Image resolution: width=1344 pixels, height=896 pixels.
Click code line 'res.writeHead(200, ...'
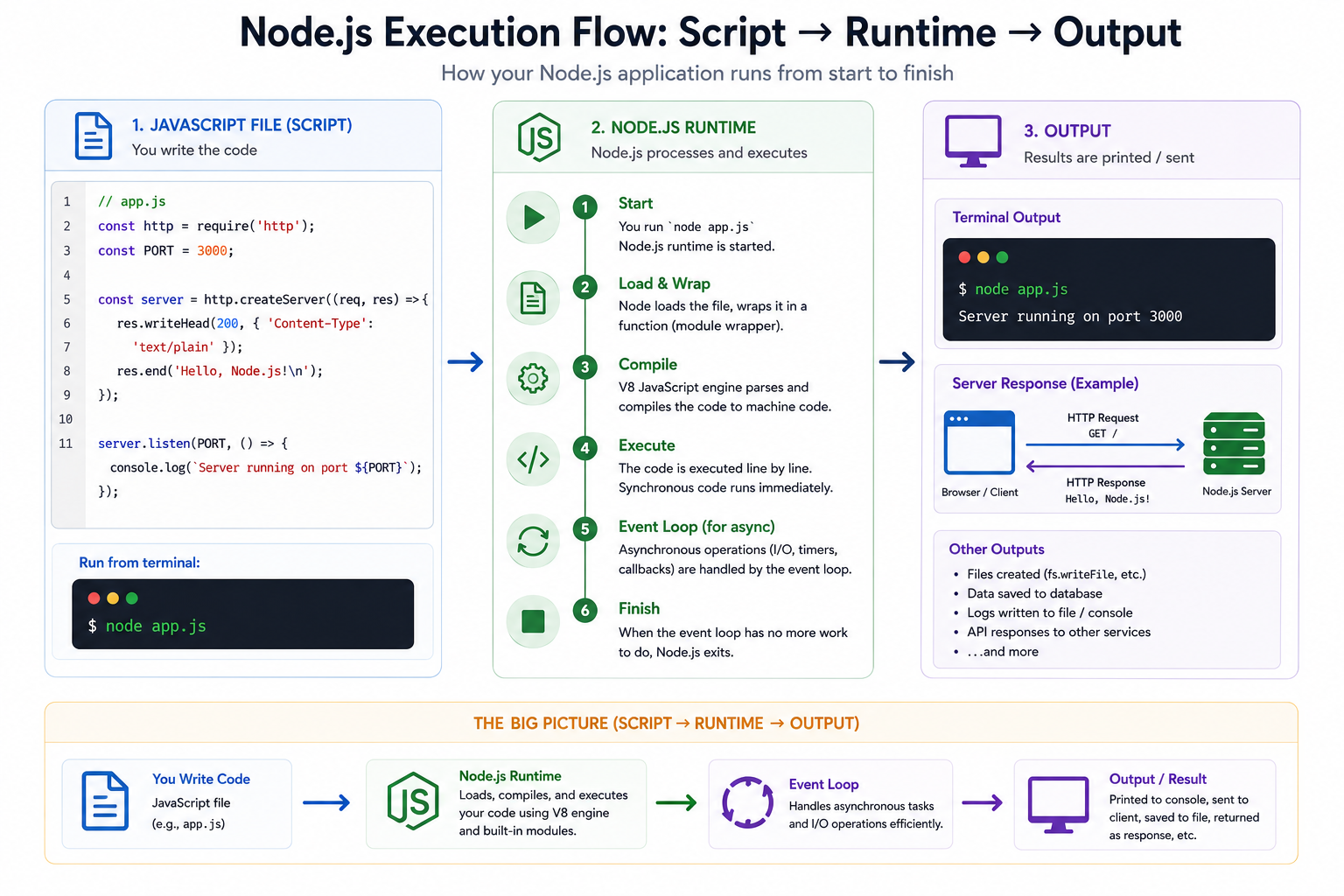245,324
